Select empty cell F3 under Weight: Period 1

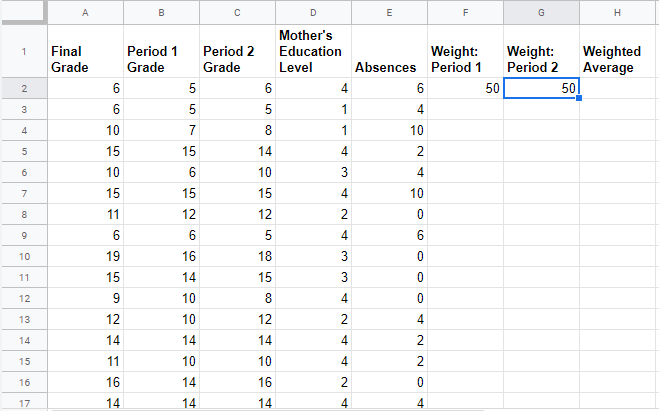pyautogui.click(x=466, y=109)
